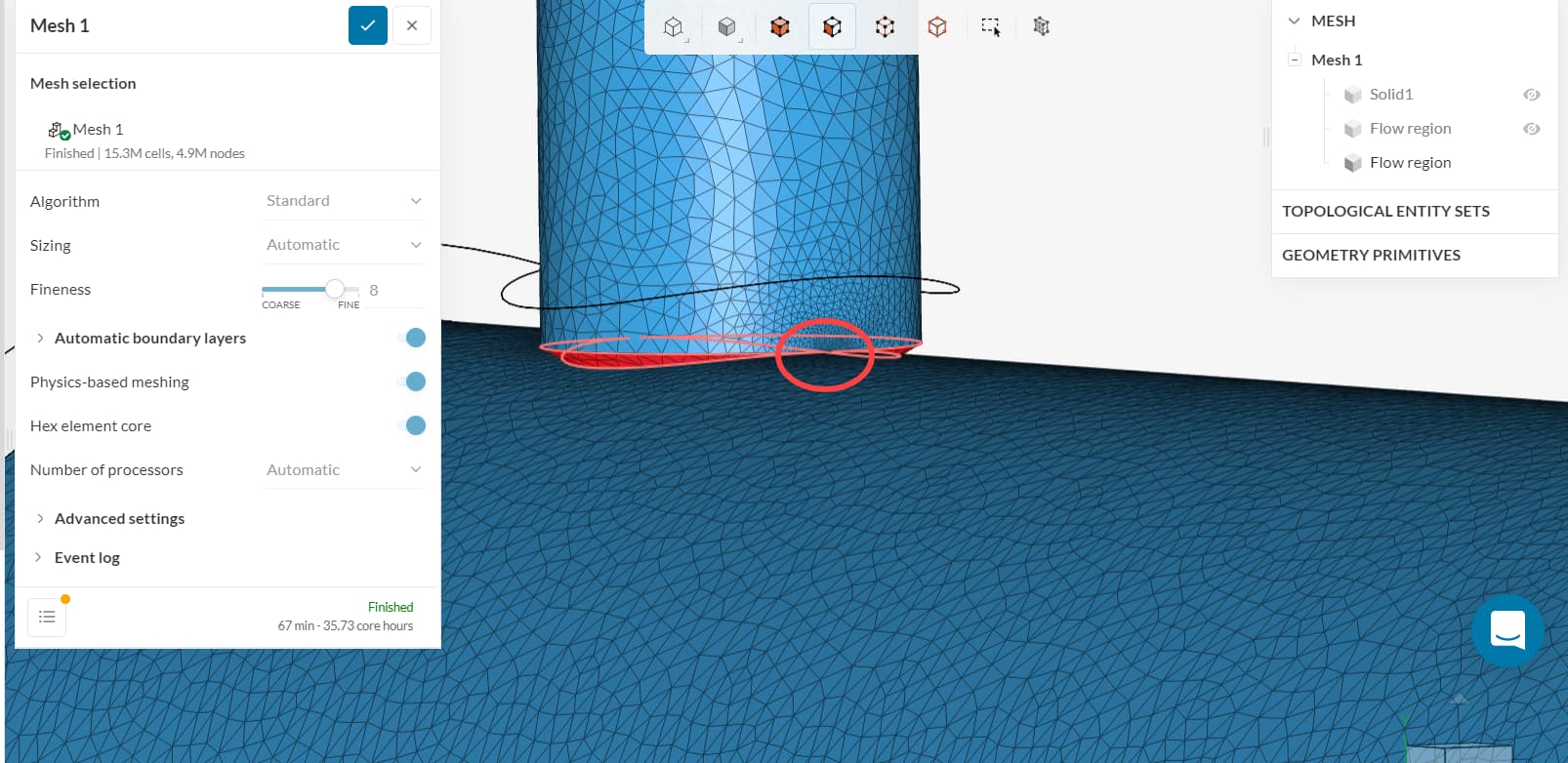
Task: Confirm Mesh 1 settings with checkmark button
Action: click(x=368, y=25)
